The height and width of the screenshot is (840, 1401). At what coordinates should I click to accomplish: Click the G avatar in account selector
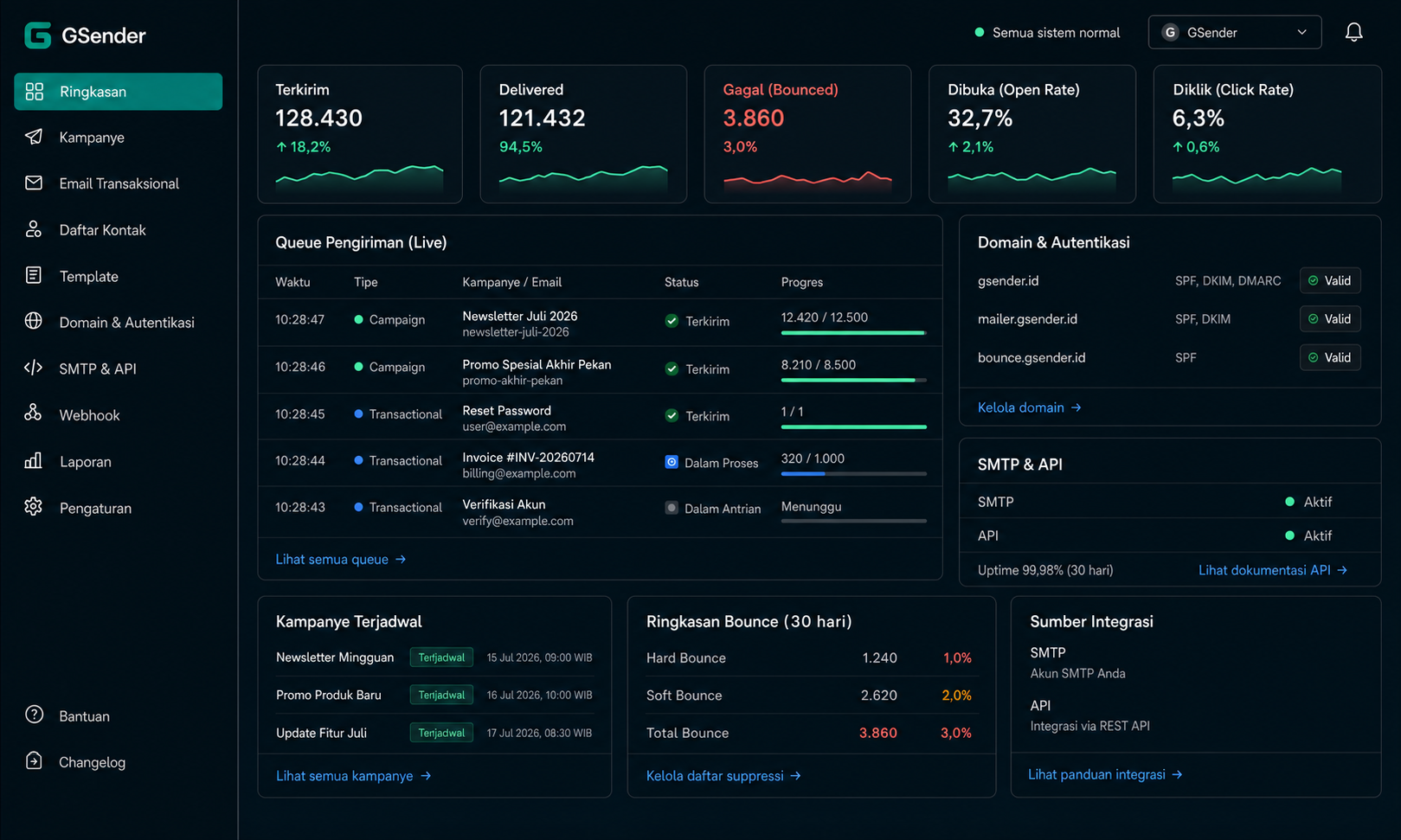pos(1170,32)
